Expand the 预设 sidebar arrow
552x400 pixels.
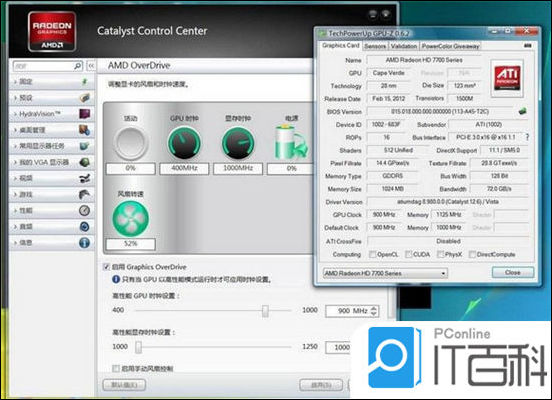coord(15,98)
